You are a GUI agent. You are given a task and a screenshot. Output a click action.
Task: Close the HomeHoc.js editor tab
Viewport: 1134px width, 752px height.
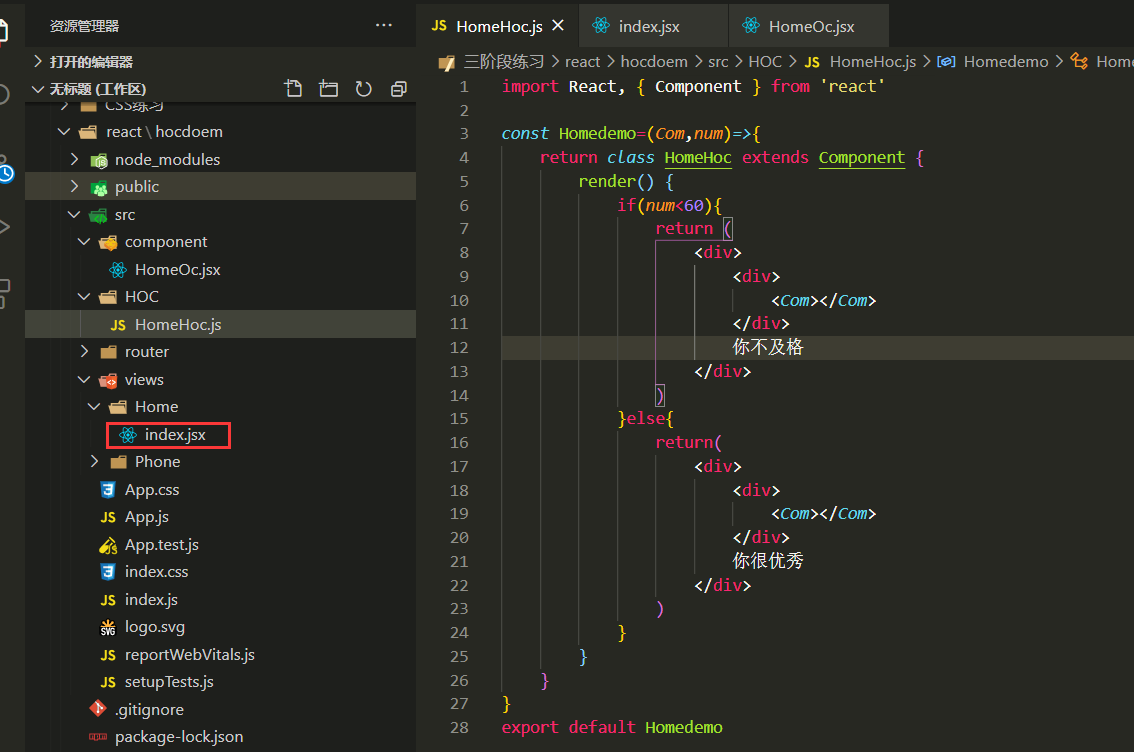[558, 25]
